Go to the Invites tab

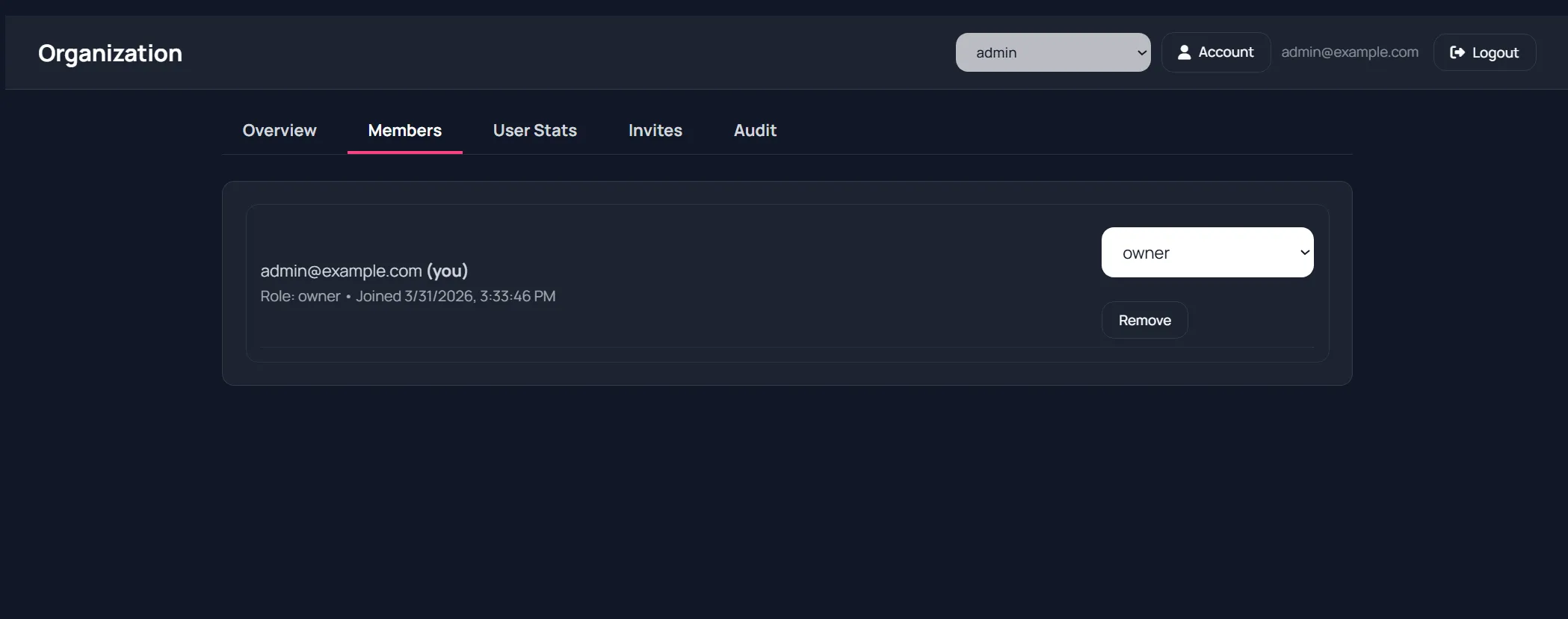click(655, 130)
